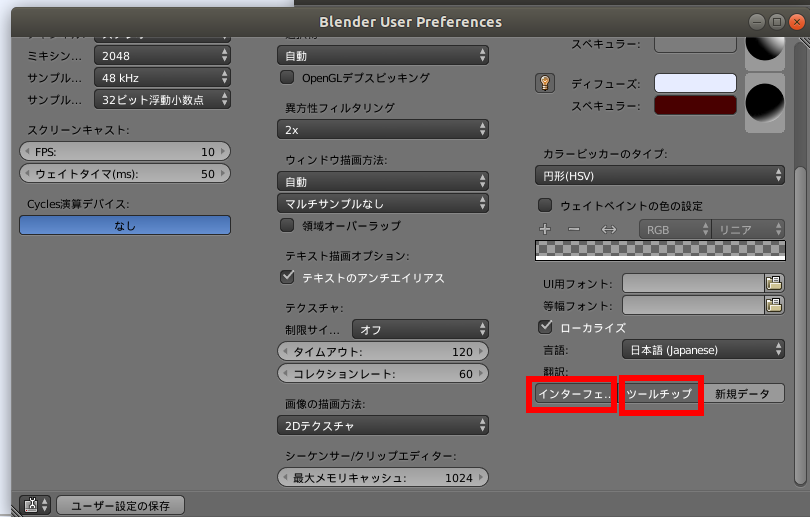The width and height of the screenshot is (810, 517).
Task: Open the UI用フォント file browser icon
Action: (x=774, y=283)
